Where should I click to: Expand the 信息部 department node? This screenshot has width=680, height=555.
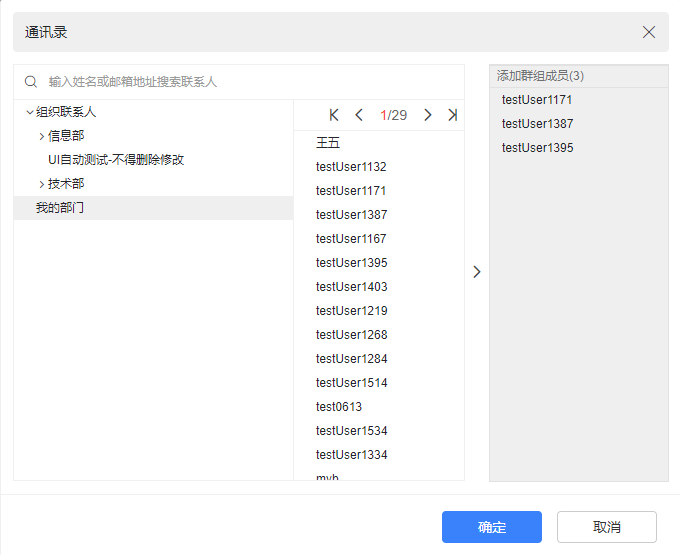click(41, 136)
